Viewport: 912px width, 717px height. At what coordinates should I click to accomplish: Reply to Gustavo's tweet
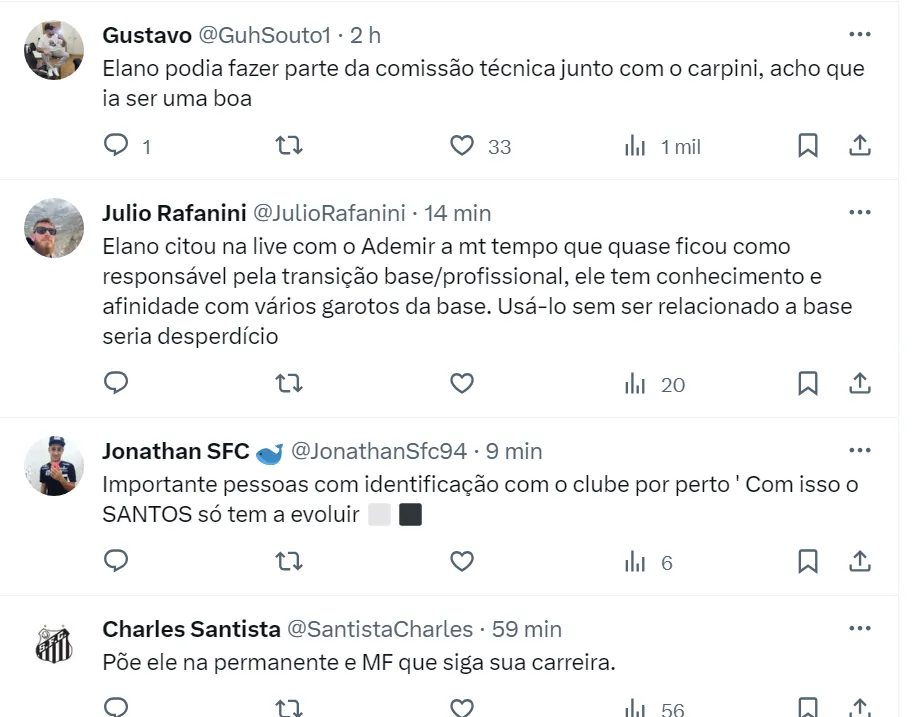click(x=117, y=146)
